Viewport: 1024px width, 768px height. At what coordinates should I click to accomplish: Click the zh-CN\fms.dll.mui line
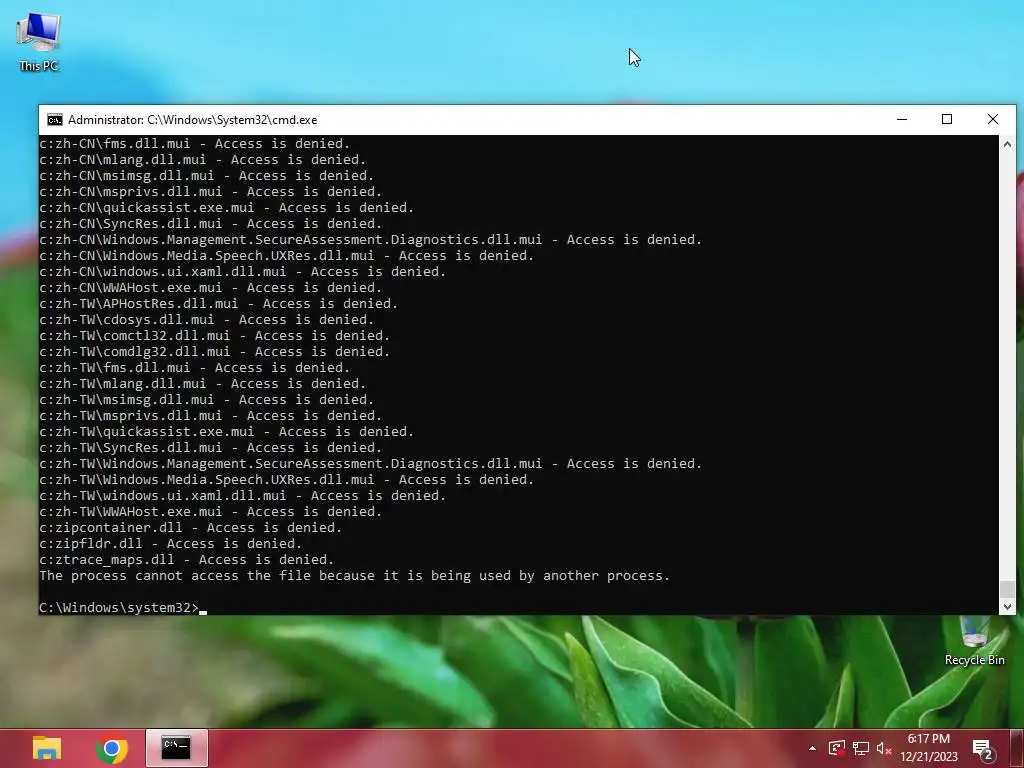[x=195, y=144]
